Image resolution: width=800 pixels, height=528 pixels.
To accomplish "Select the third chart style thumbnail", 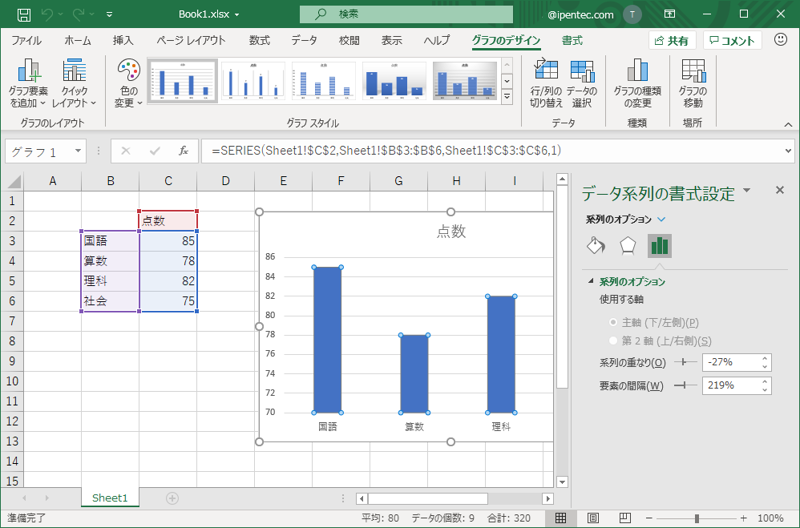I will click(x=324, y=81).
